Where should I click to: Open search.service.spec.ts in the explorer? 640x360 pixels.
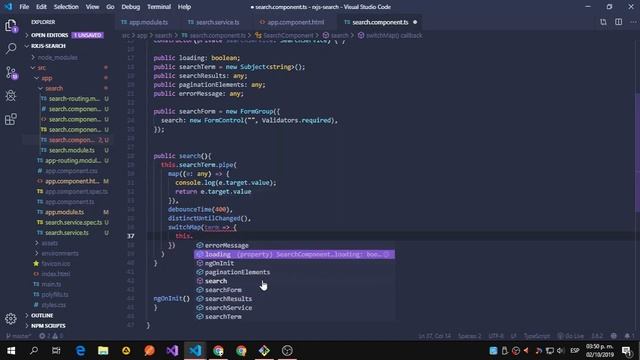(x=73, y=222)
